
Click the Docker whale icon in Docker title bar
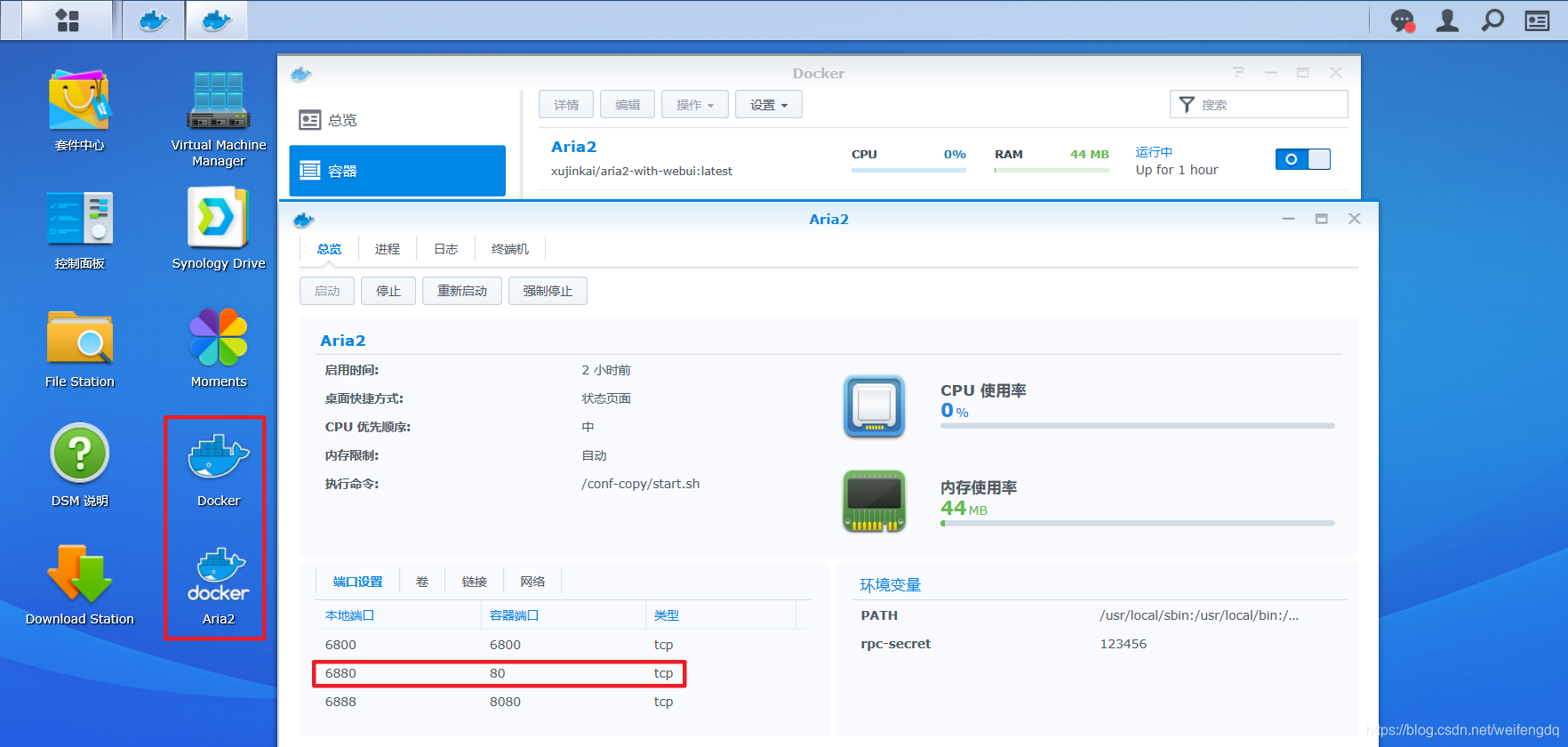click(301, 74)
